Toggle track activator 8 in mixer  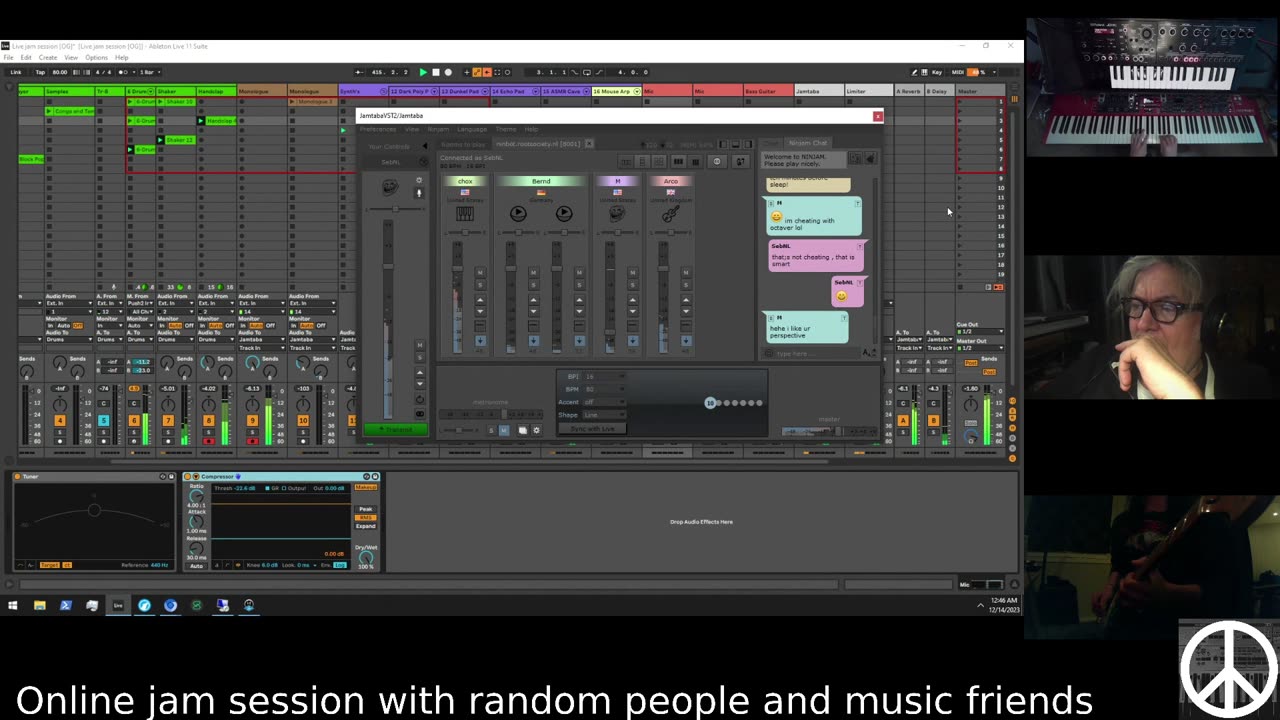coord(208,421)
